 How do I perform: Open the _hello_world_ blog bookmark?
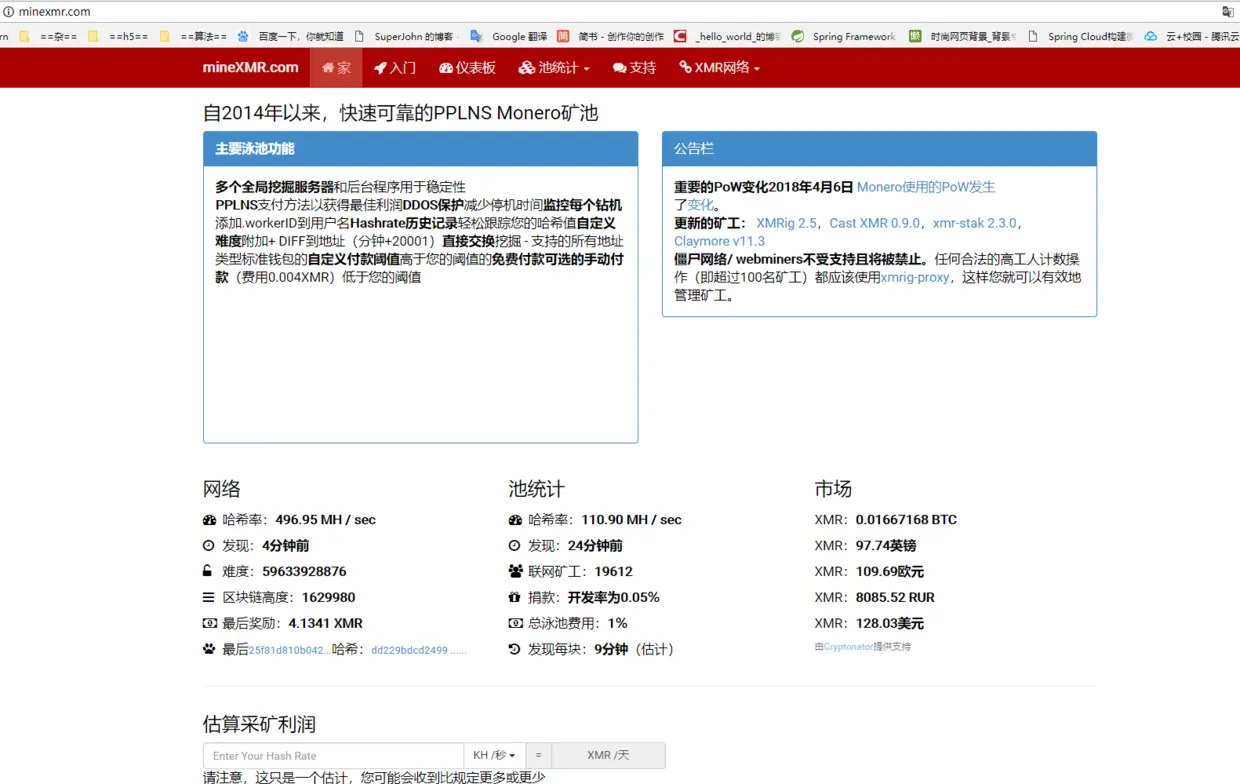point(727,36)
